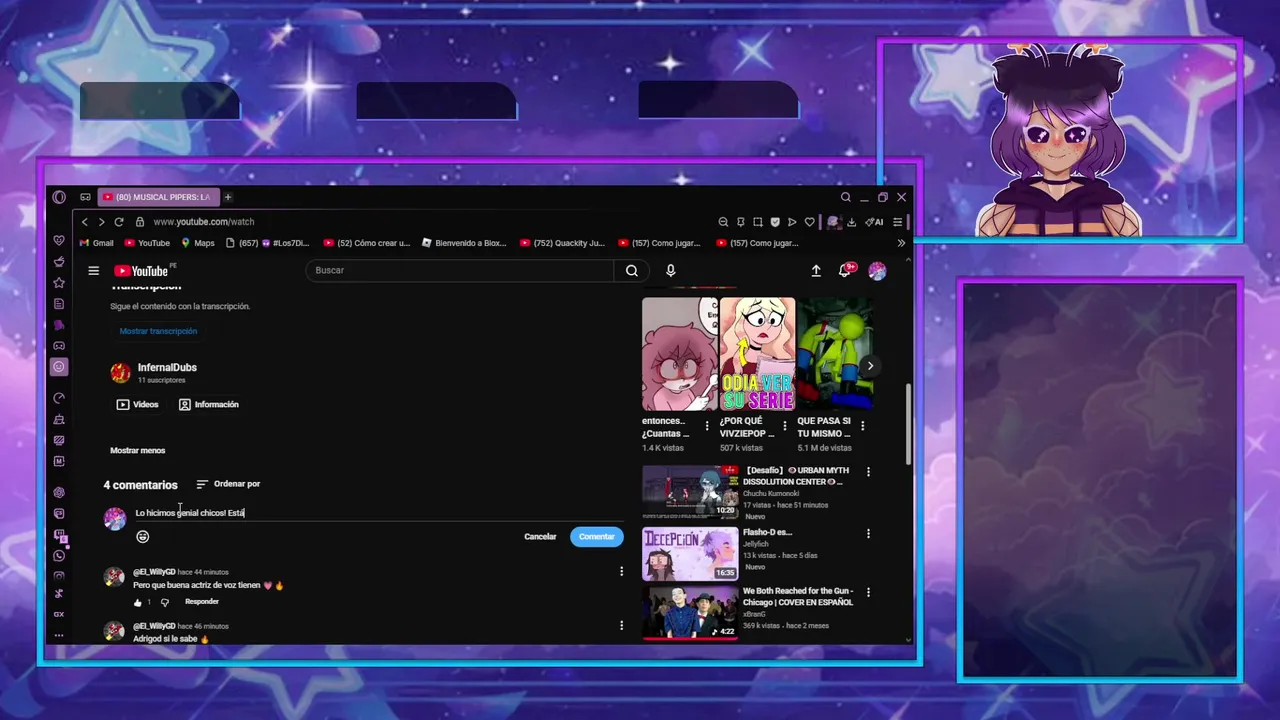1280x720 pixels.
Task: Open the pin icon in address bar
Action: click(741, 222)
